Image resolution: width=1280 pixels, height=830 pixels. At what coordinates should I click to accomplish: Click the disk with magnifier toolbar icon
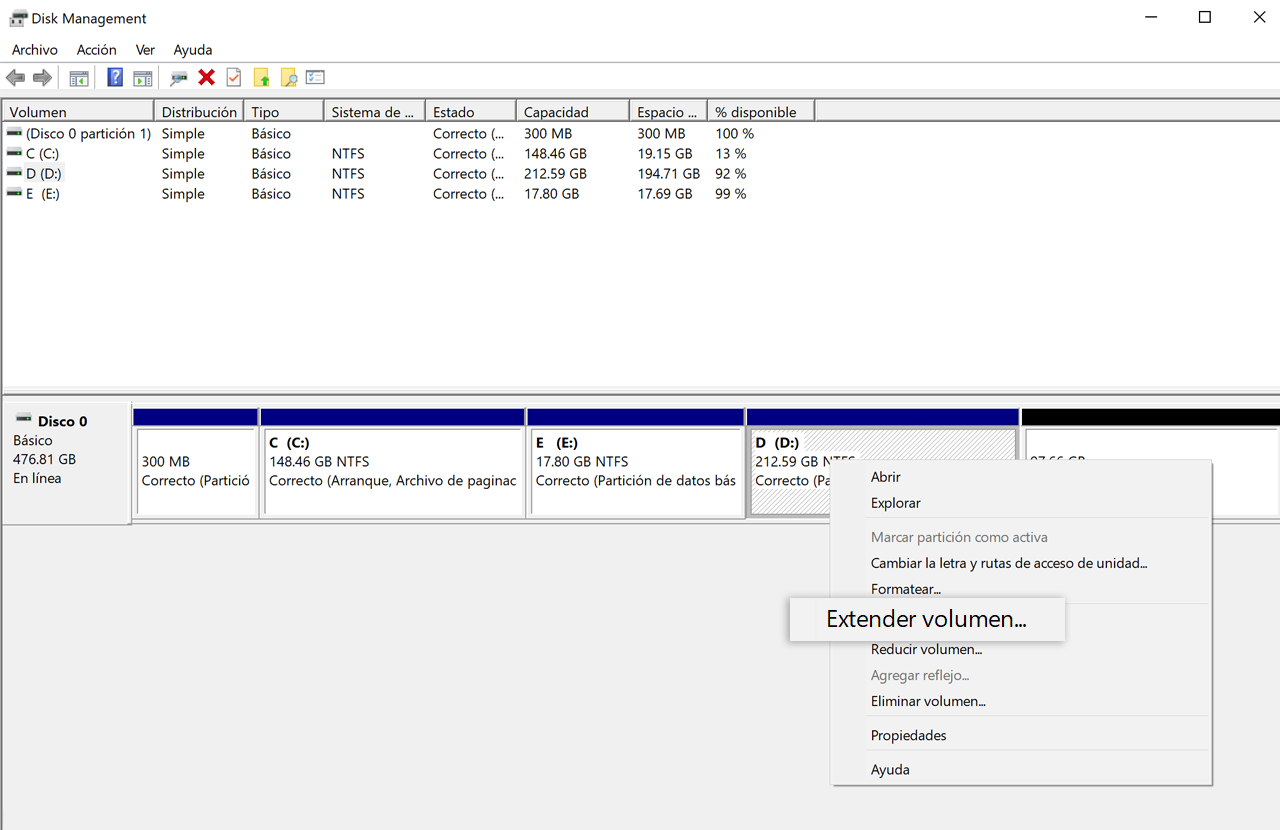179,78
